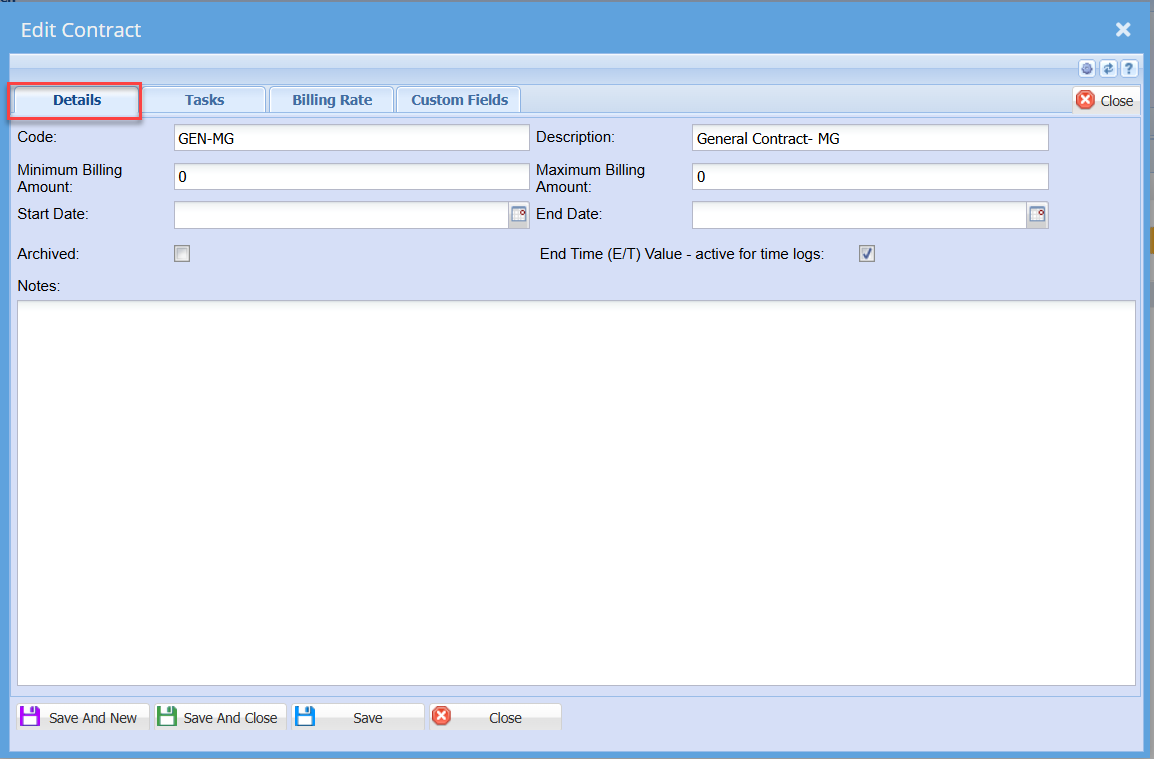Open the settings gear icon in top toolbar
The height and width of the screenshot is (759, 1154).
coord(1087,68)
